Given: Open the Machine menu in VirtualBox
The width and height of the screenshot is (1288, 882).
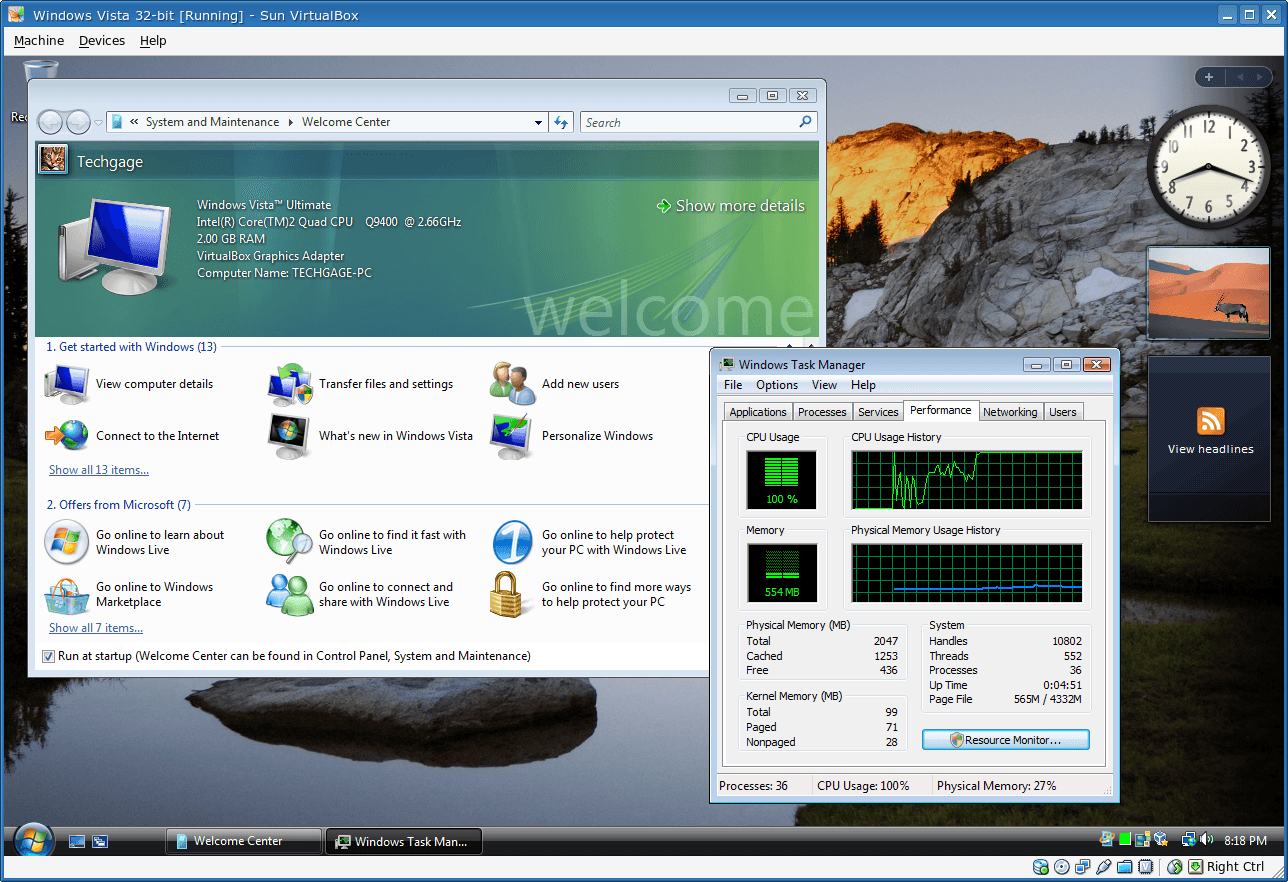Looking at the screenshot, I should pos(39,41).
